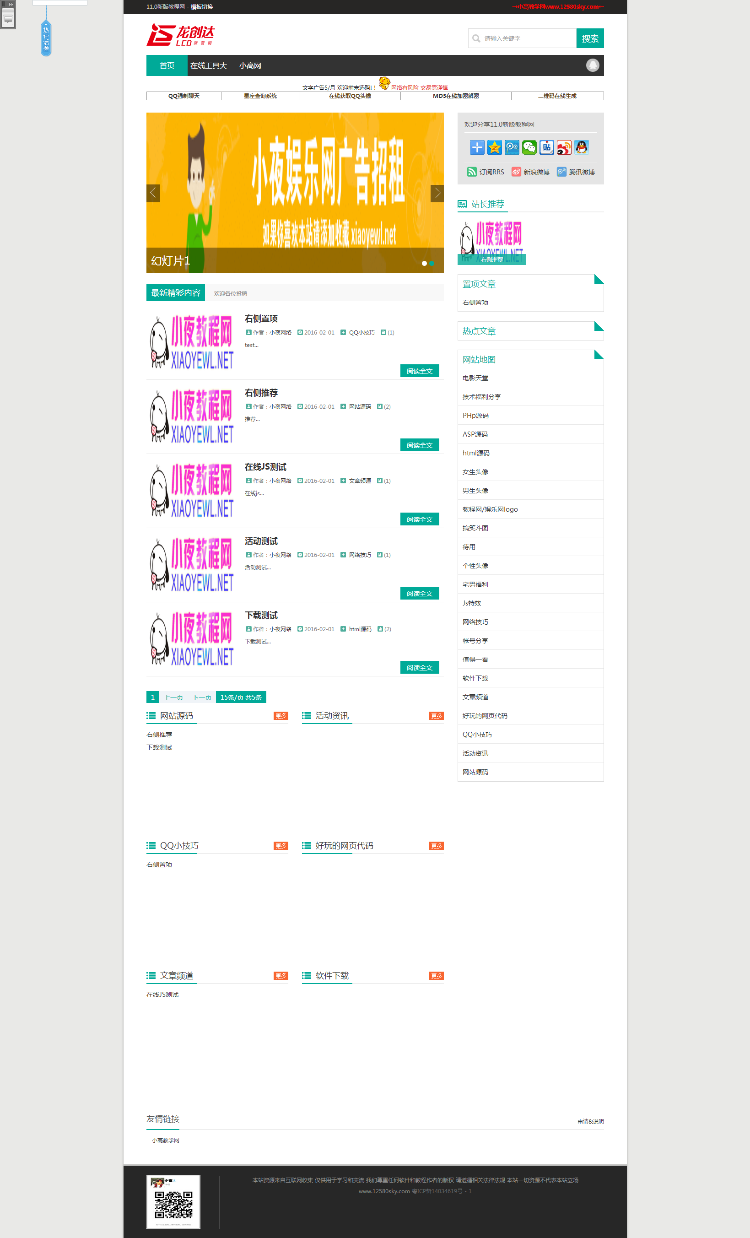750x1238 pixels.
Task: Go to pagination page 1
Action: (152, 697)
